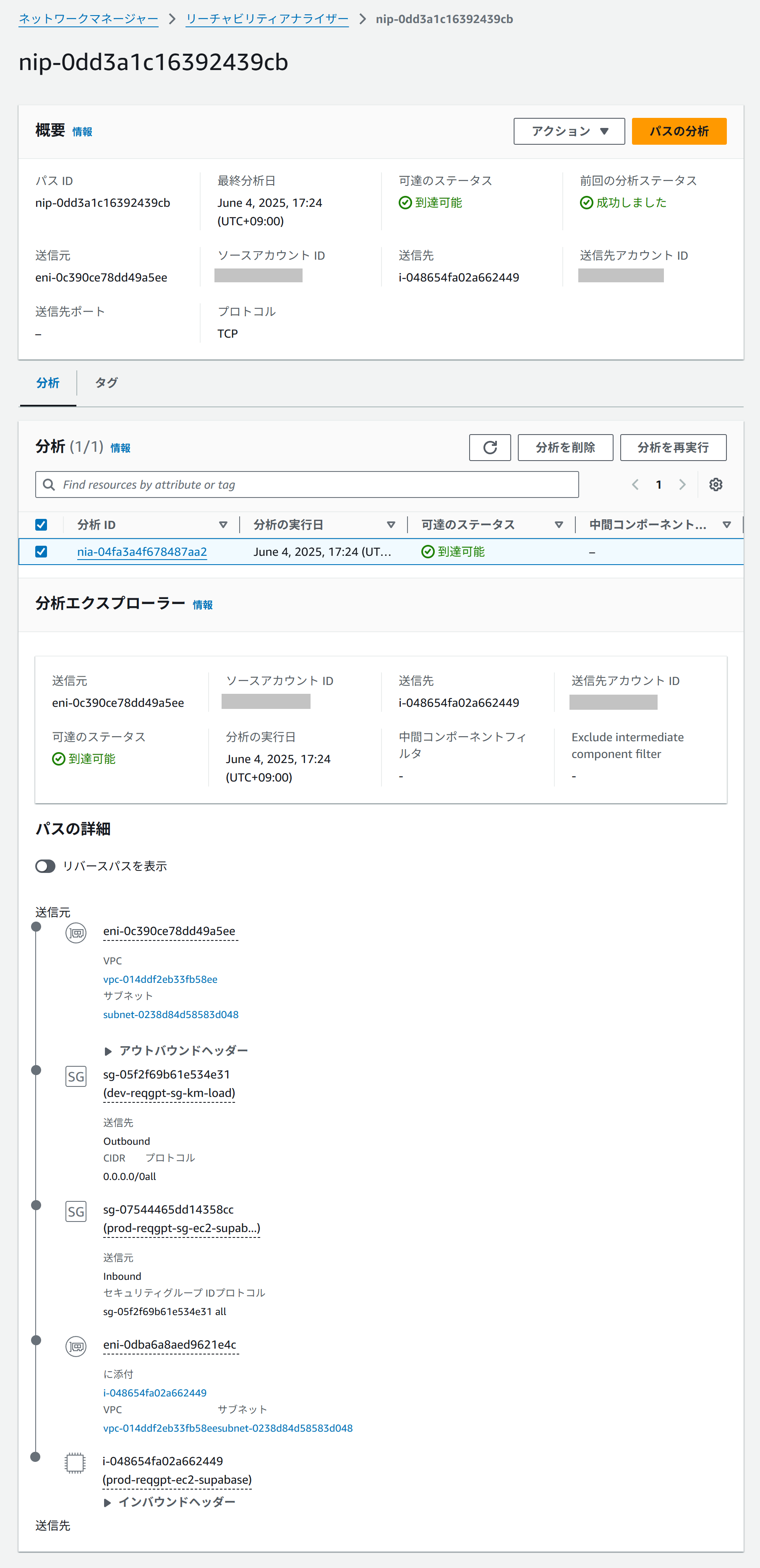This screenshot has width=760, height=1568.
Task: Switch to the 分析 tab
Action: [x=48, y=383]
